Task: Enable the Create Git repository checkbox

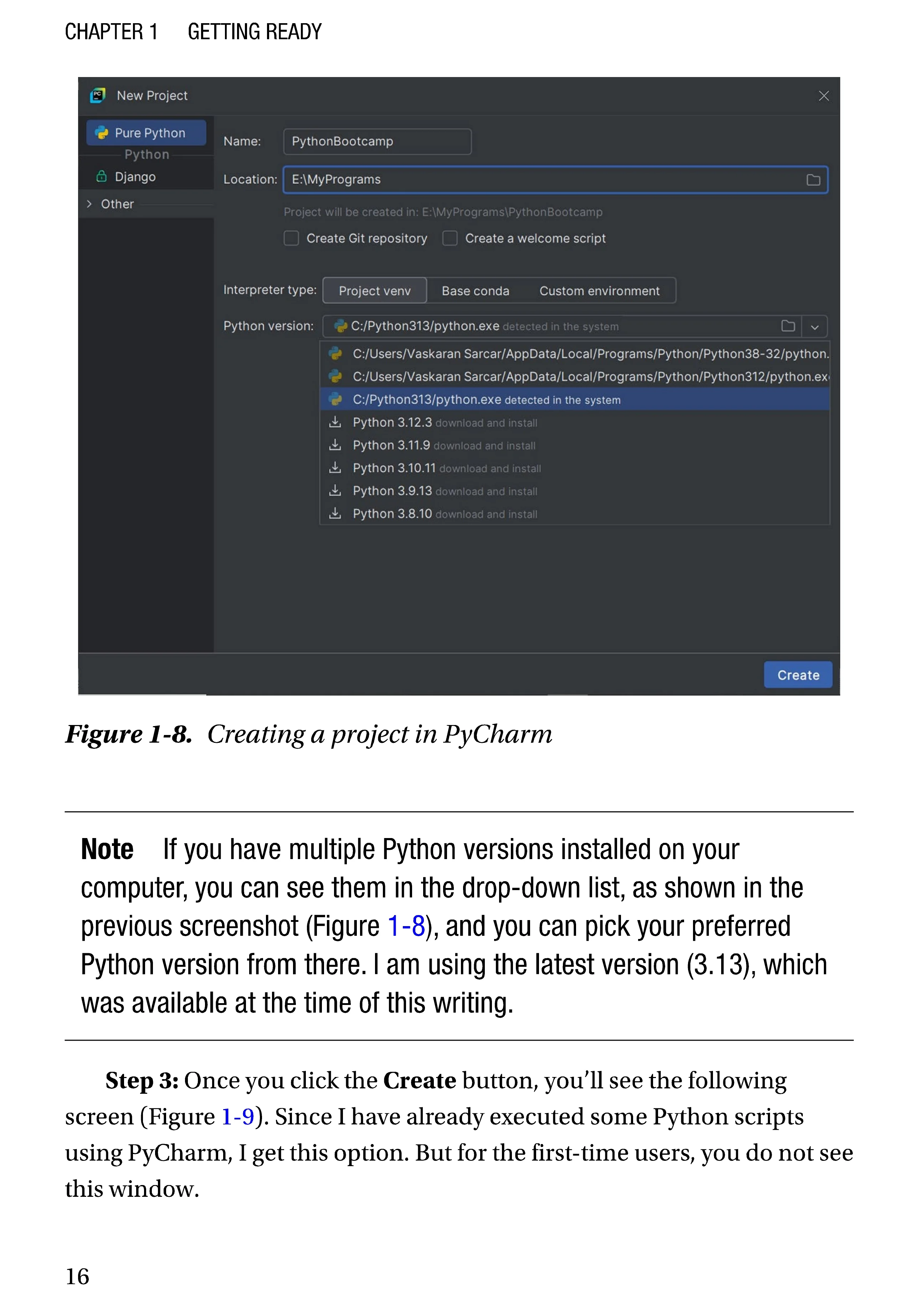Action: (x=291, y=238)
